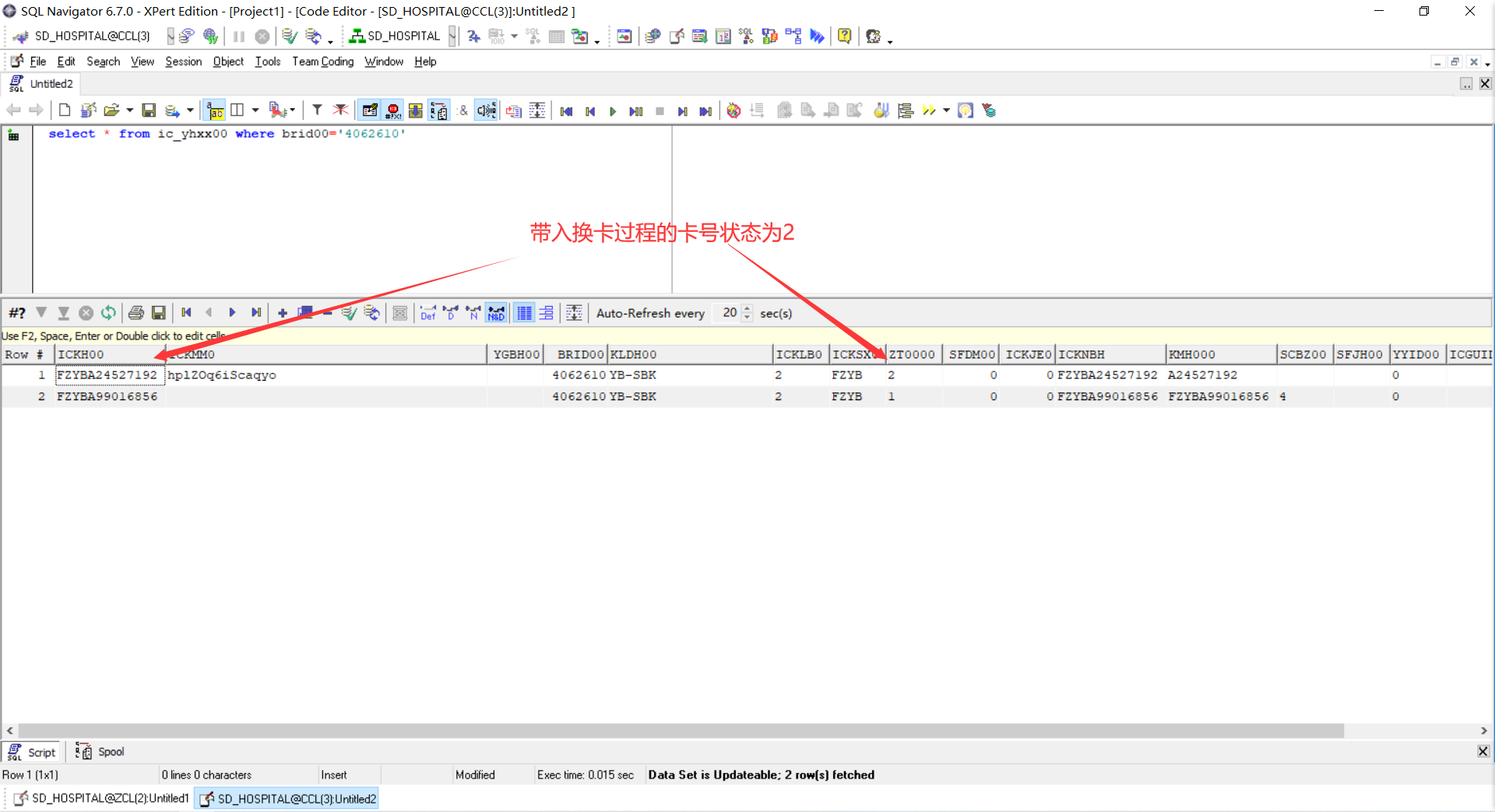Click the open file folder icon
Image resolution: width=1495 pixels, height=812 pixels.
[111, 111]
